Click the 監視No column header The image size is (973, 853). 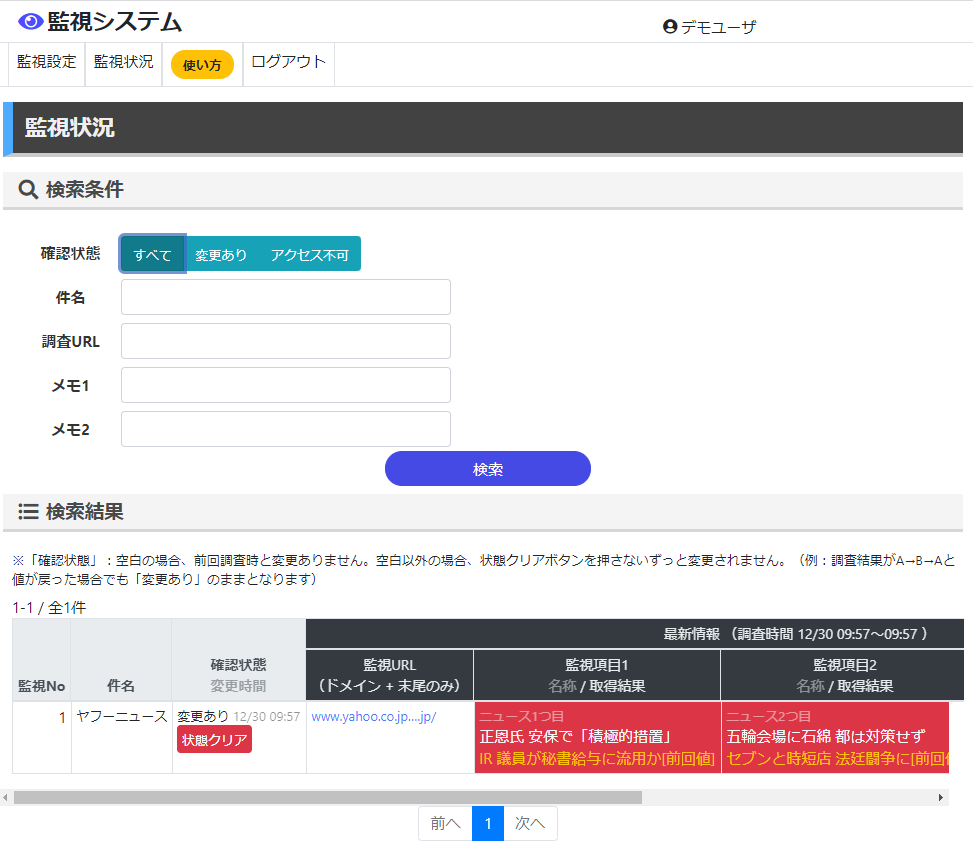[x=42, y=659]
